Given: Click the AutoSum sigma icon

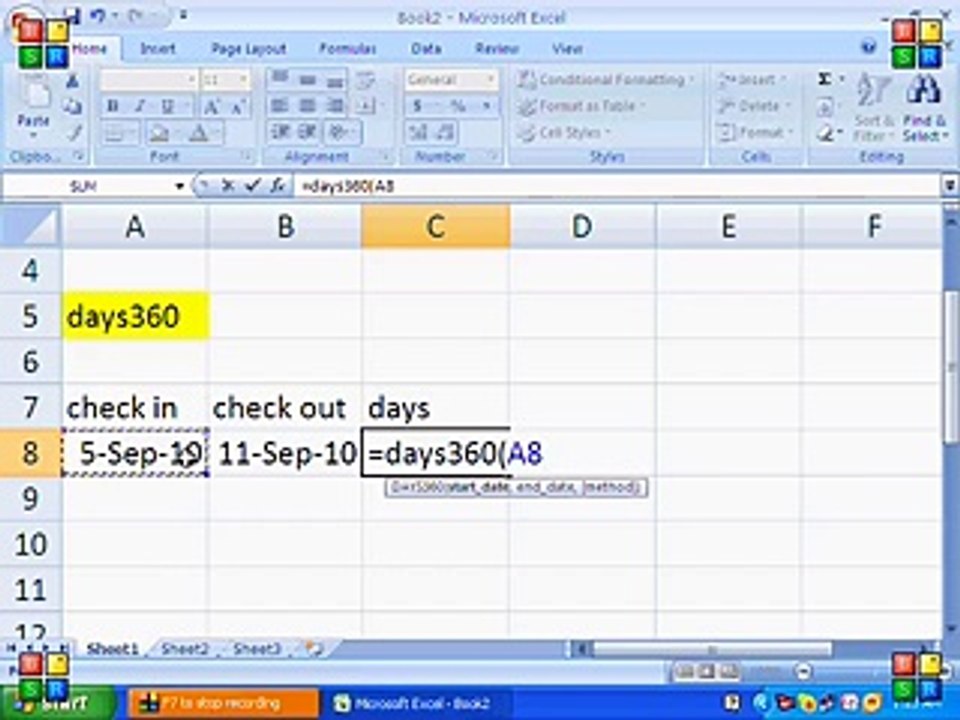Looking at the screenshot, I should [825, 80].
